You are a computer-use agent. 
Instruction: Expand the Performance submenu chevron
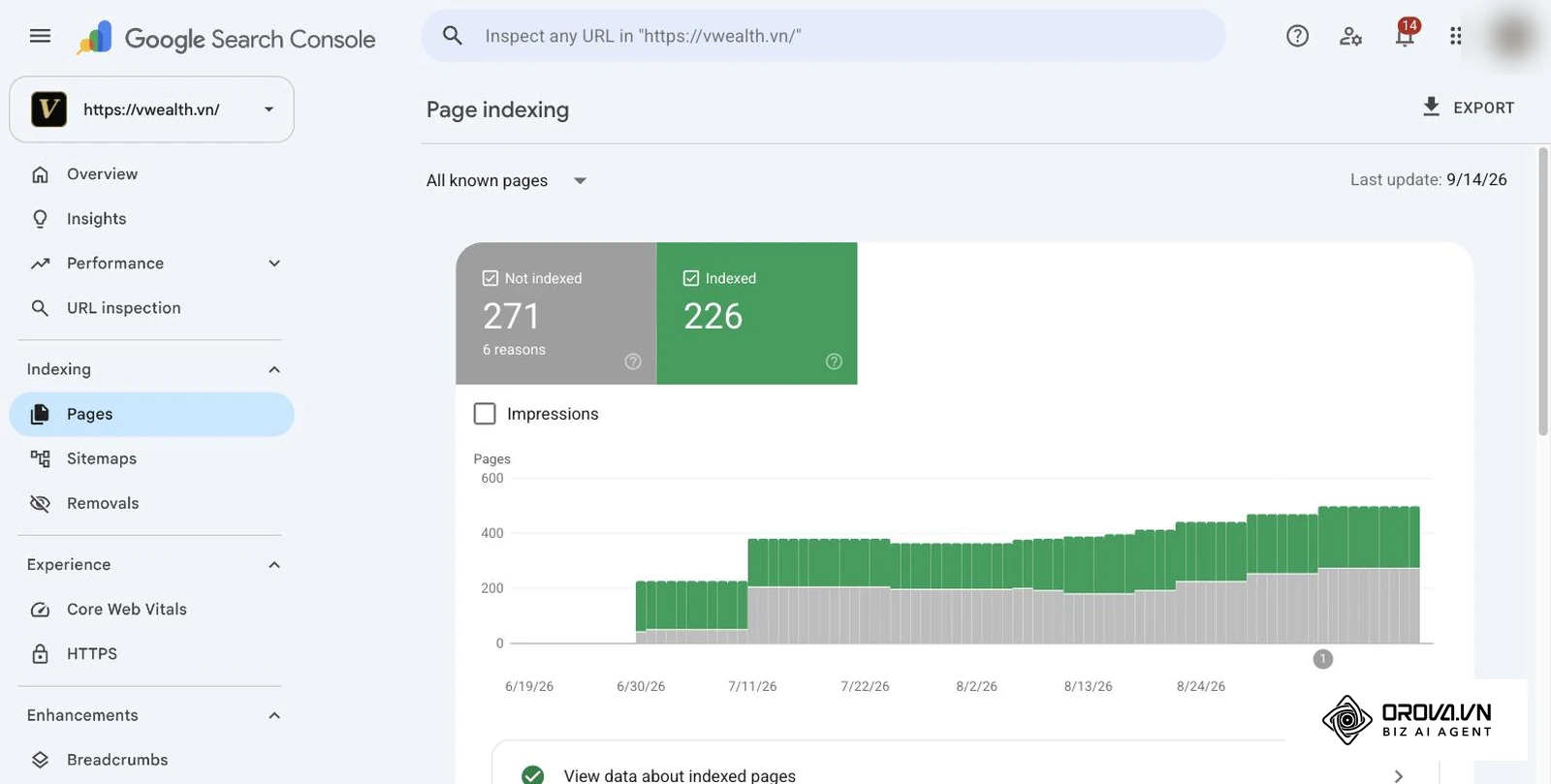click(274, 264)
